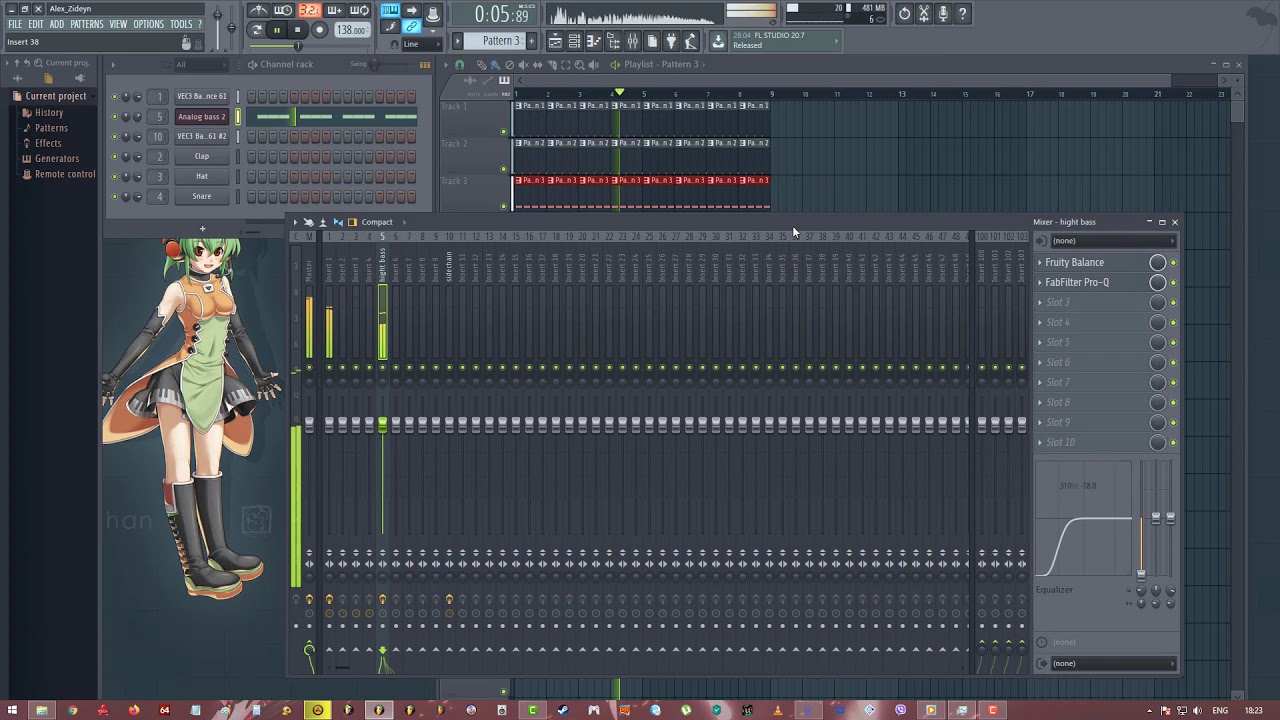Toggle loop recording icon
The width and height of the screenshot is (1280, 720).
tap(359, 11)
